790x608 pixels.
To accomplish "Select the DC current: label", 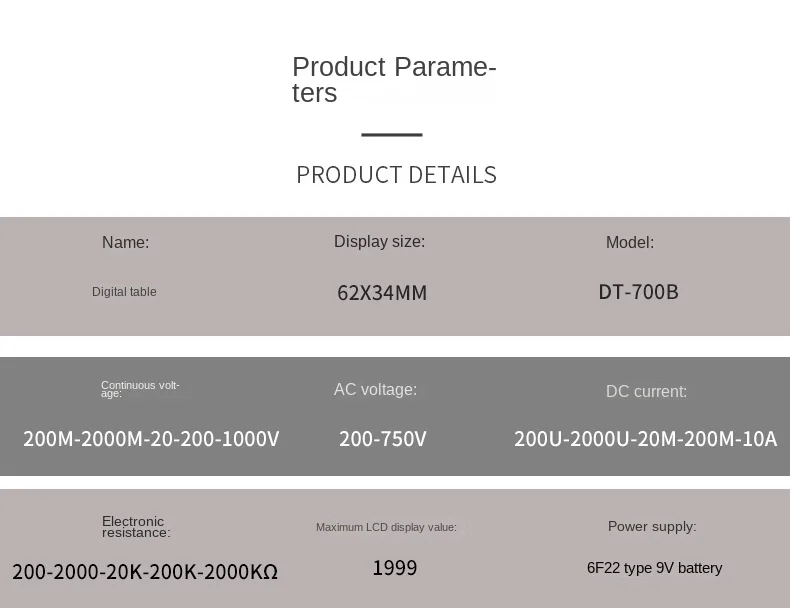I will pos(646,391).
